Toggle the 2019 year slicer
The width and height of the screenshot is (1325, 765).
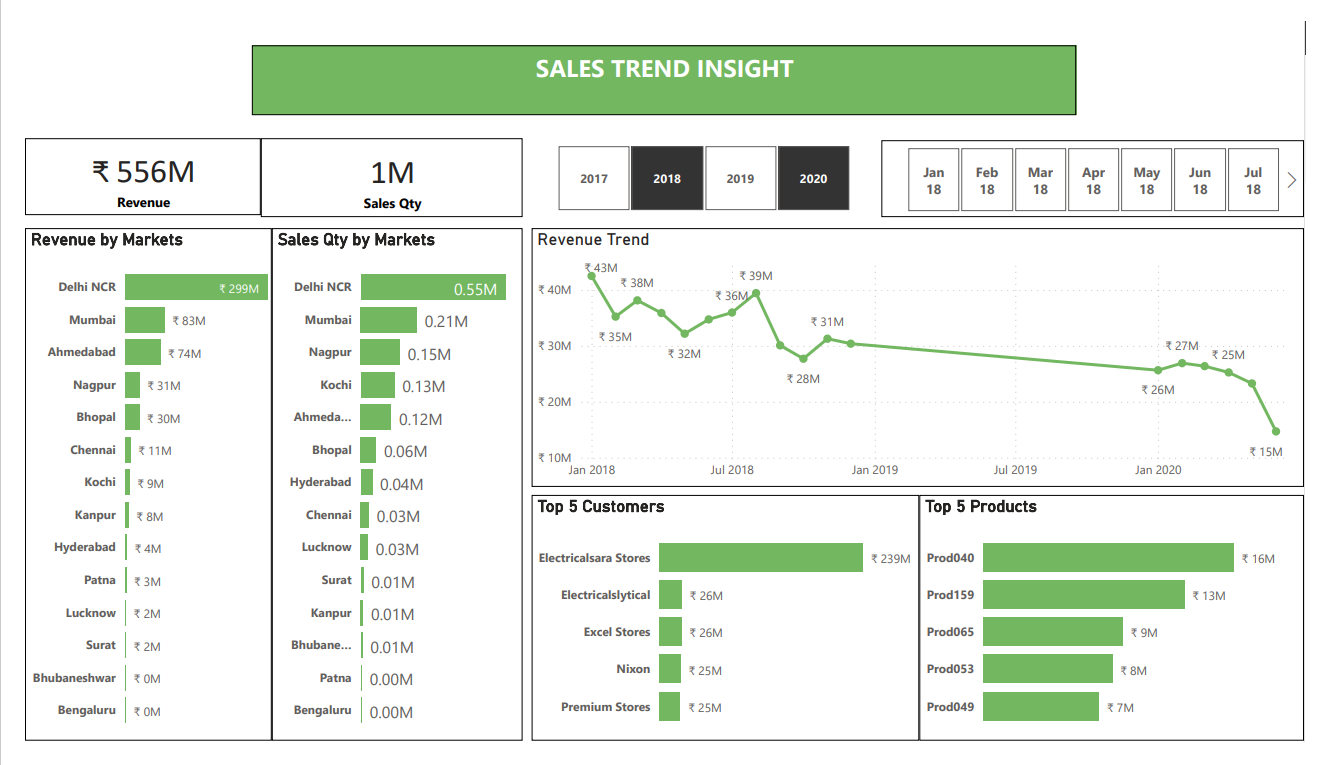pyautogui.click(x=740, y=179)
